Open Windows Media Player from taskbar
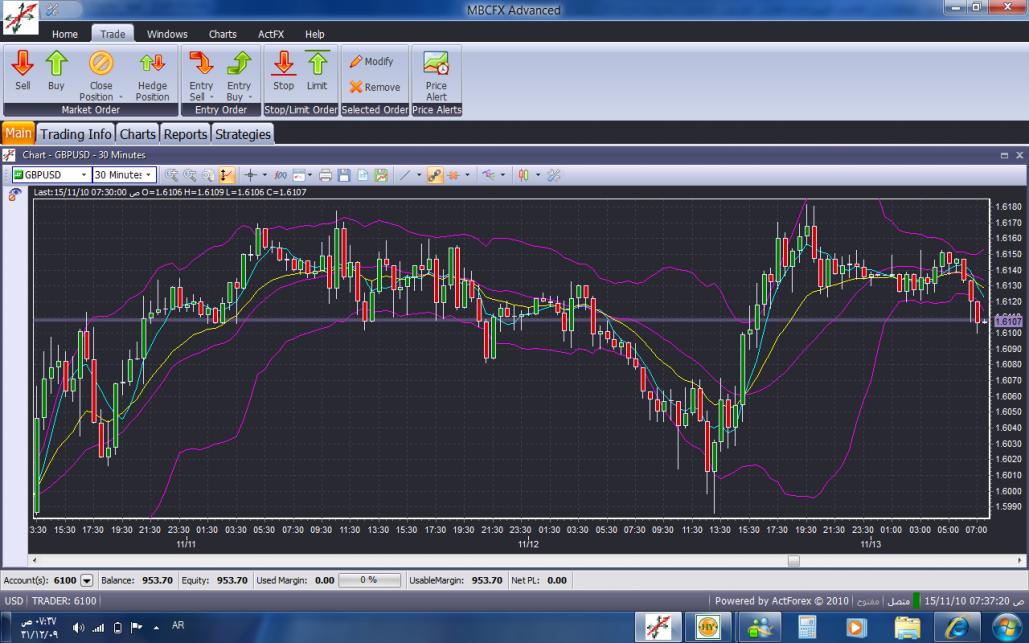The height and width of the screenshot is (643, 1029). 856,627
